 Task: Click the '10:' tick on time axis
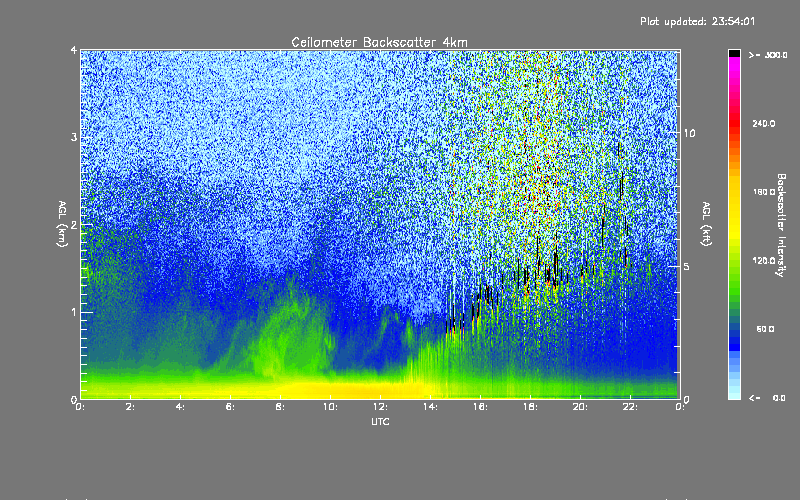[330, 407]
